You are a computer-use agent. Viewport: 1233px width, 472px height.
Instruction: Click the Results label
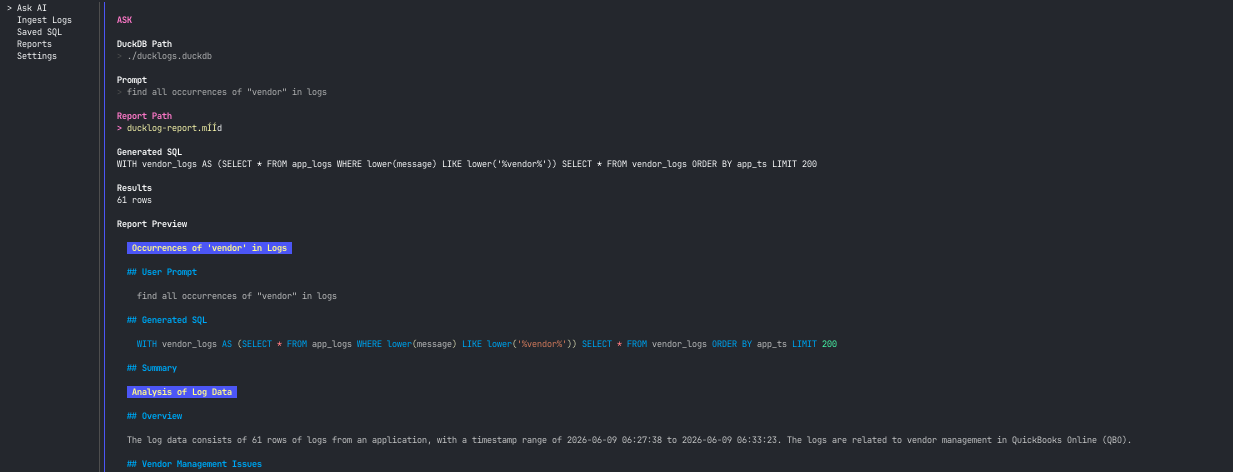tap(134, 188)
